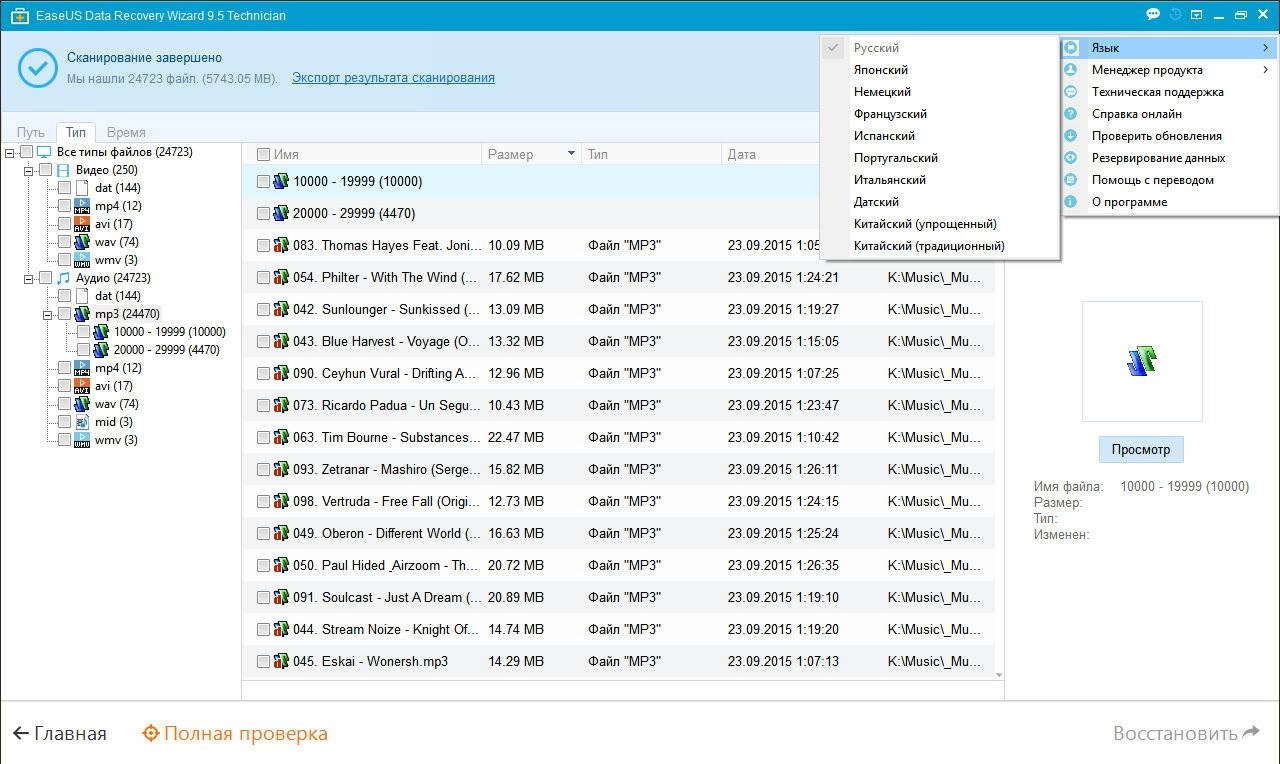Viewport: 1280px width, 764px height.
Task: Click the music note icon beside Аудио
Action: tap(63, 278)
